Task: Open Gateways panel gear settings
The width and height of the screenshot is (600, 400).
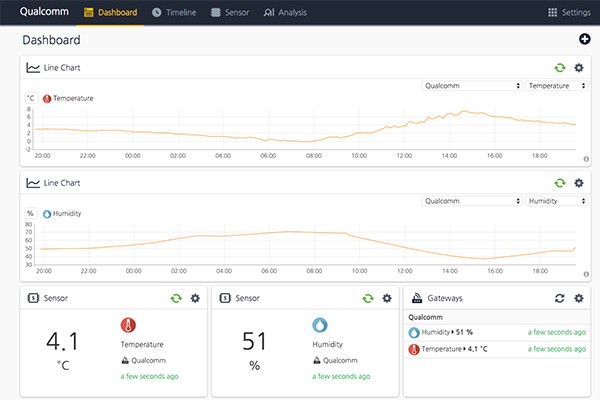Action: 578,298
